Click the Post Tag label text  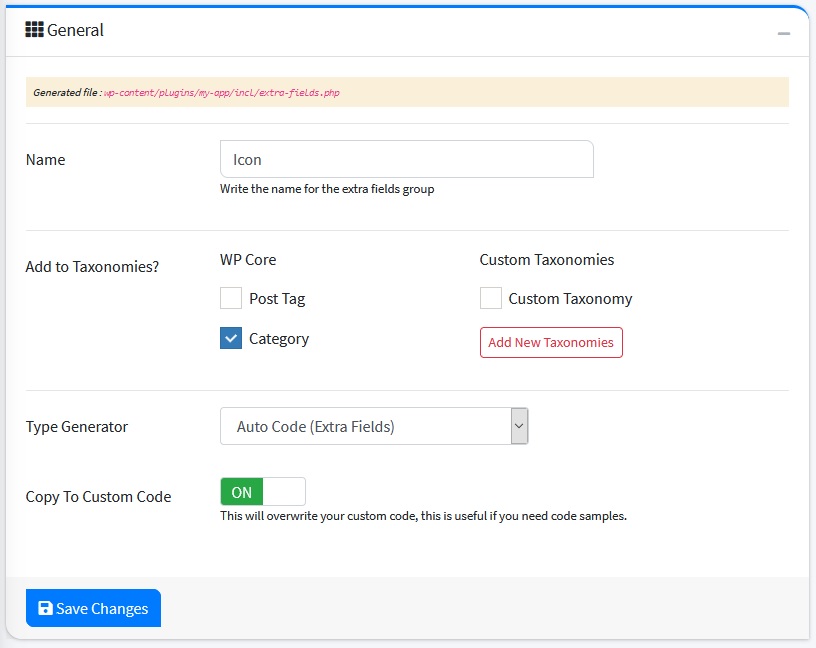[x=277, y=299]
